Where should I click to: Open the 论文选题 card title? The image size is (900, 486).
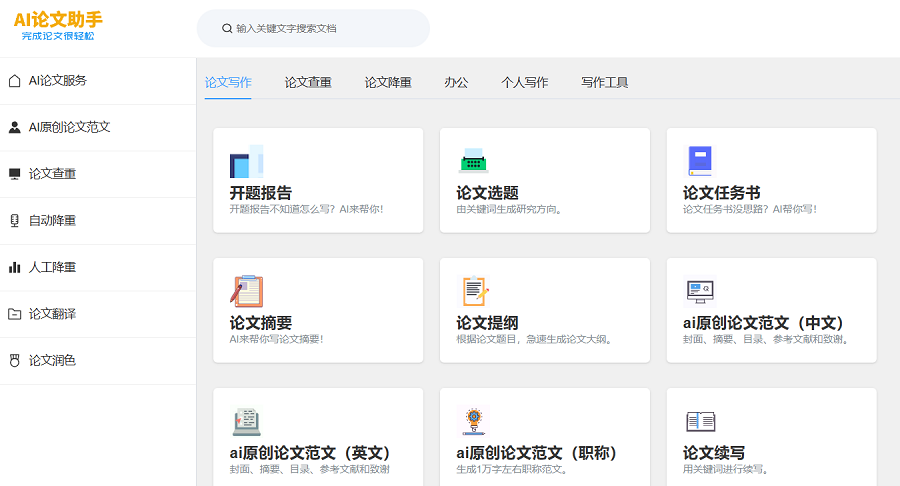[x=487, y=193]
